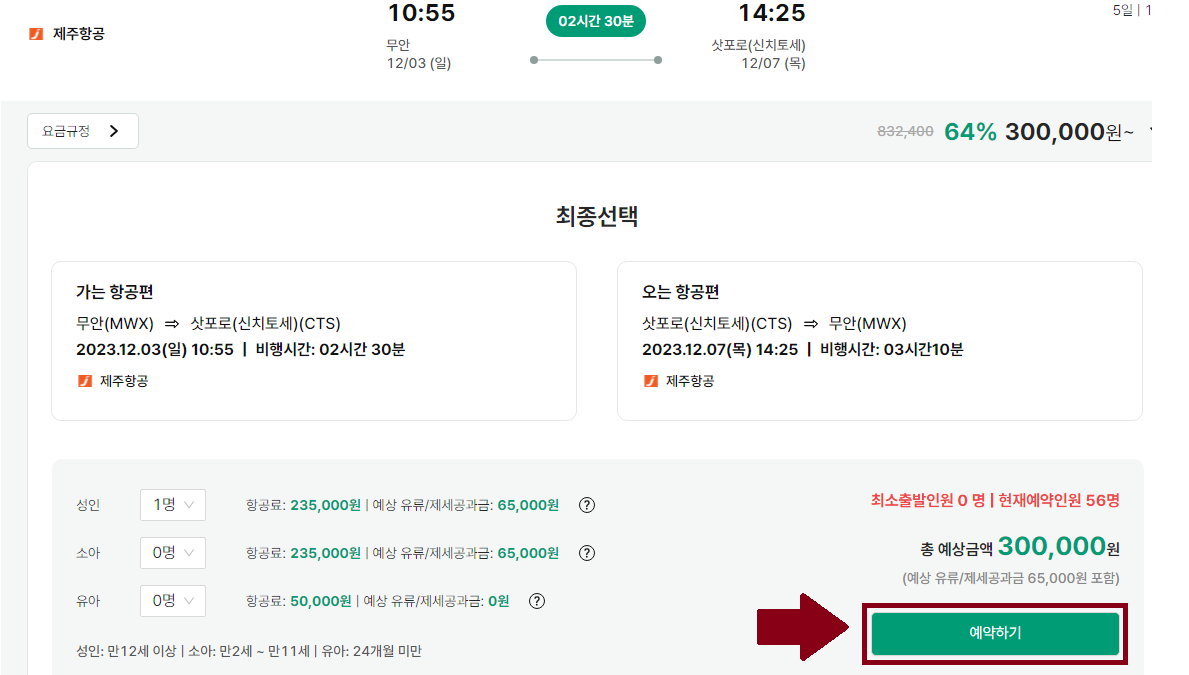Click the green 02시간 30분 duration badge

pyautogui.click(x=596, y=20)
